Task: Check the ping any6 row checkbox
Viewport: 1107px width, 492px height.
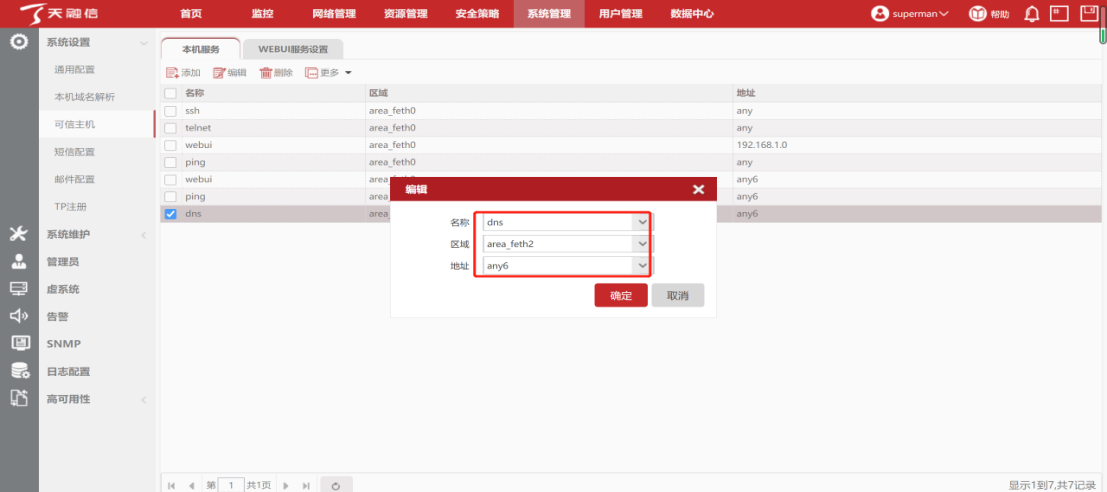Action: (x=170, y=196)
